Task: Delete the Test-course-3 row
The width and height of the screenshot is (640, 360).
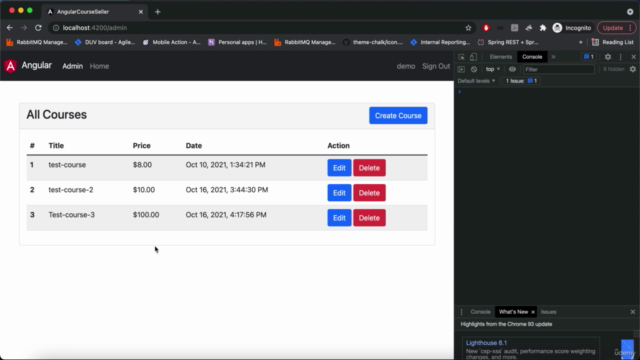Action: click(x=369, y=218)
